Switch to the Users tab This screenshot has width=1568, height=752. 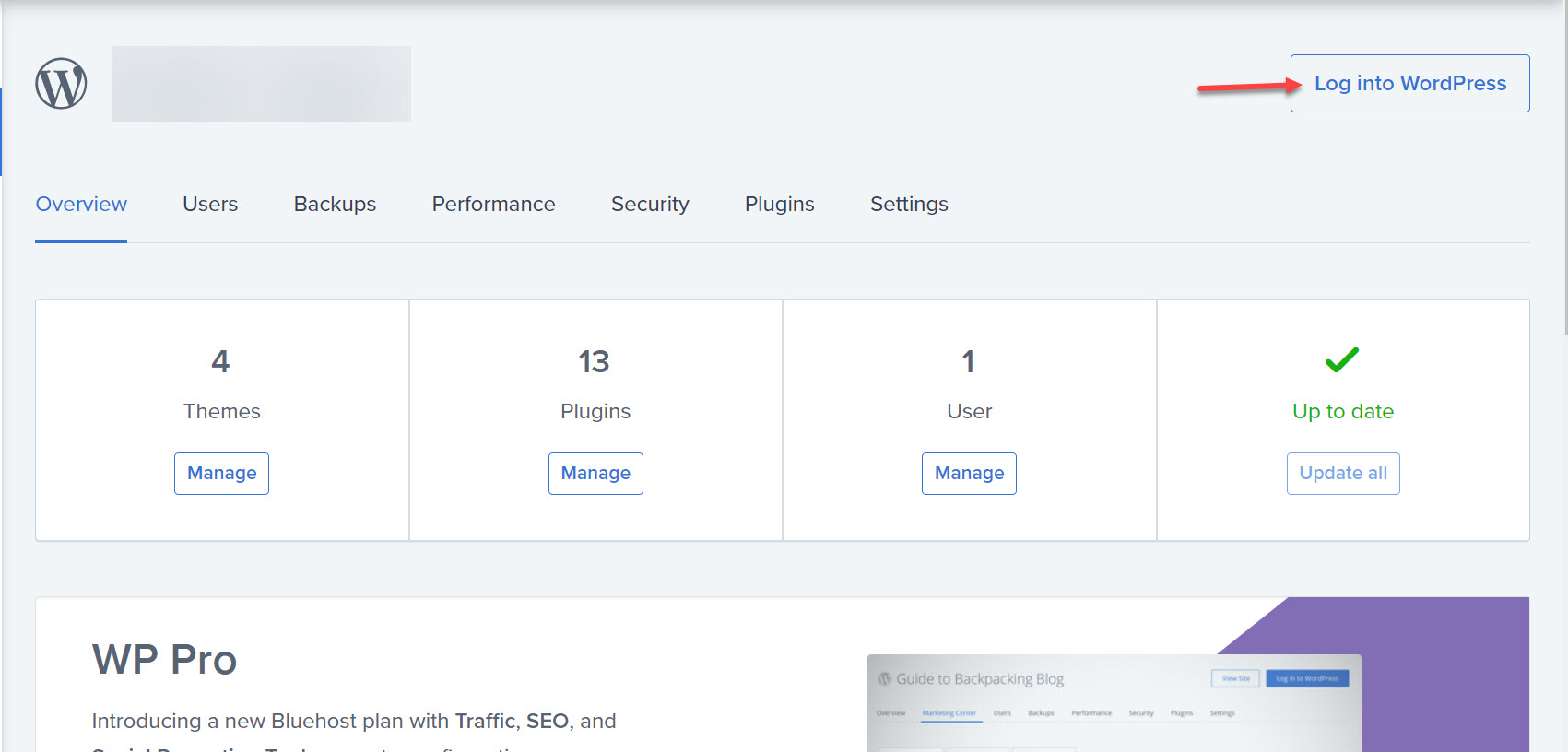pos(210,205)
